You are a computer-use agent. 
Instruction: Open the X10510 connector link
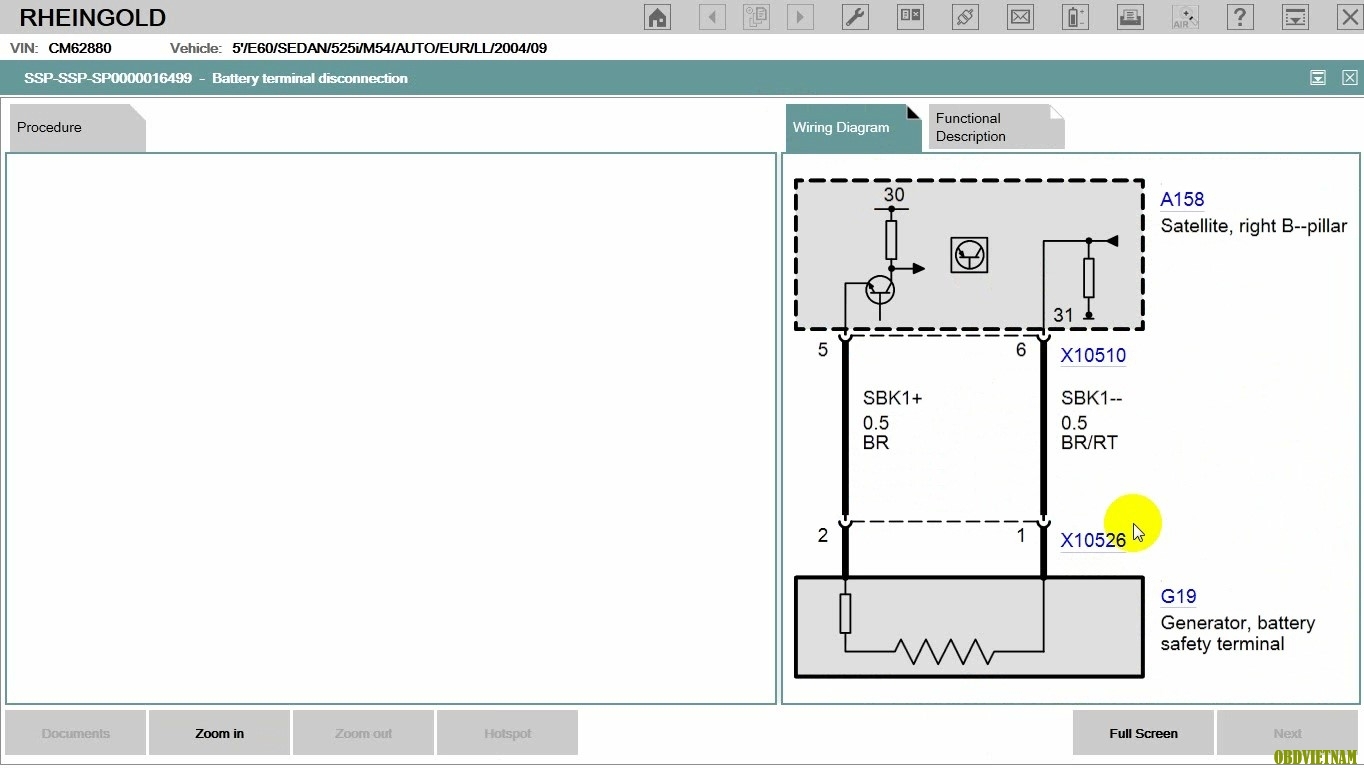(1093, 355)
